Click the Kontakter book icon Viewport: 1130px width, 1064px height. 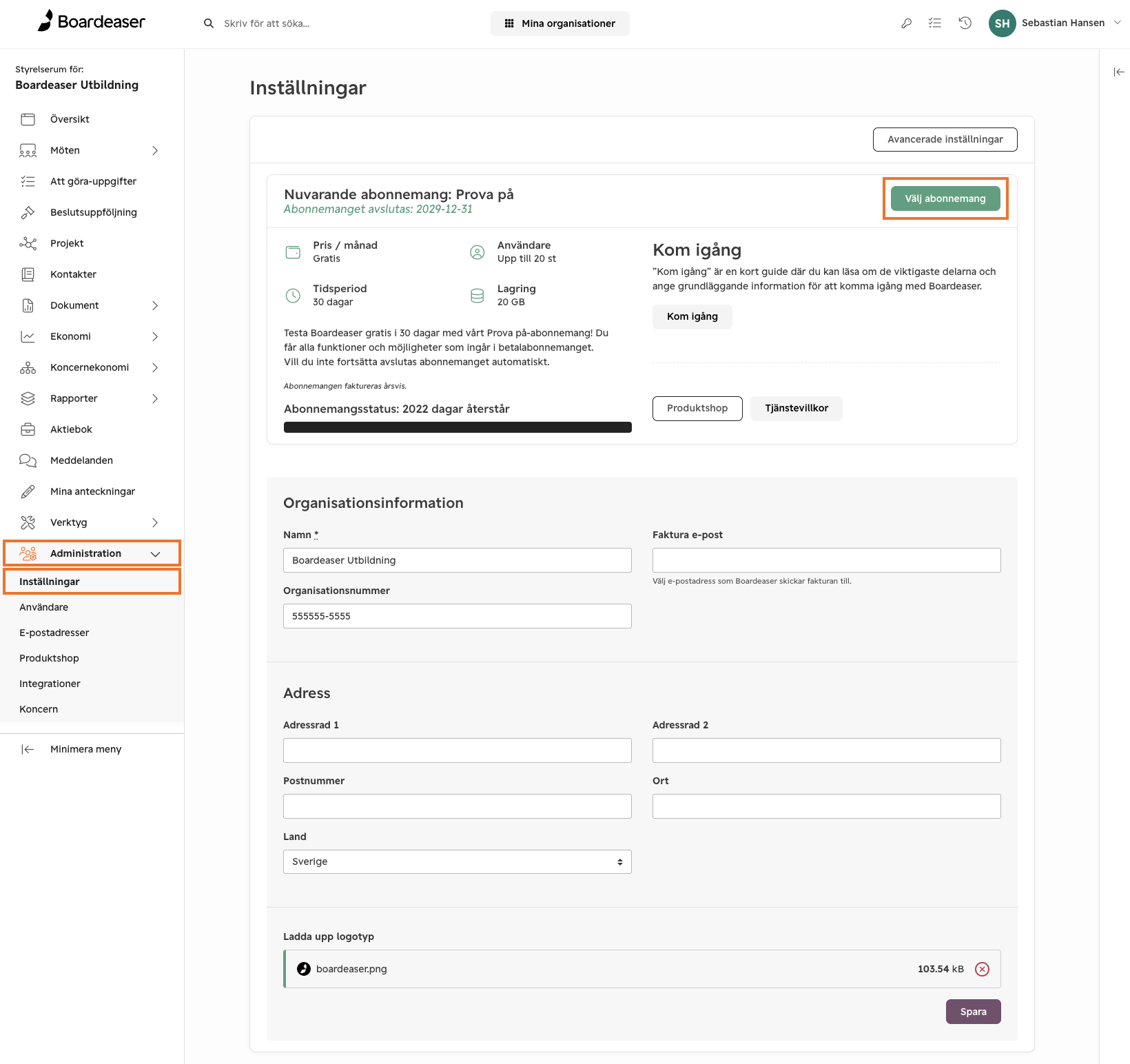coord(28,274)
